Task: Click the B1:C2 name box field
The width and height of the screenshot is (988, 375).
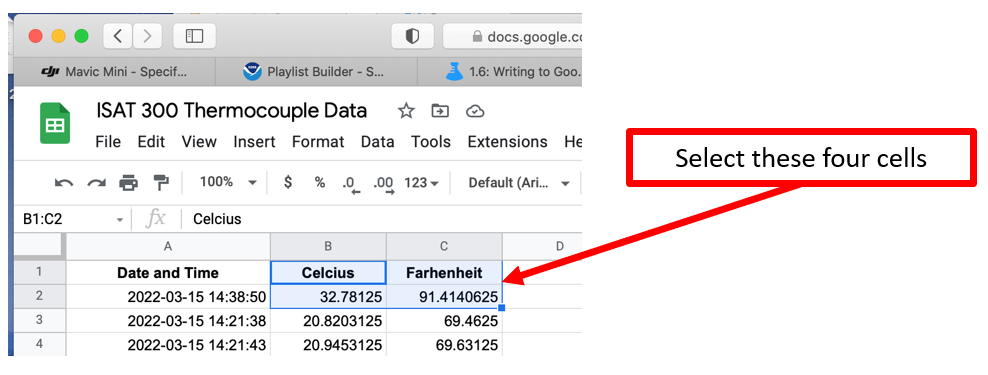Action: pos(72,219)
